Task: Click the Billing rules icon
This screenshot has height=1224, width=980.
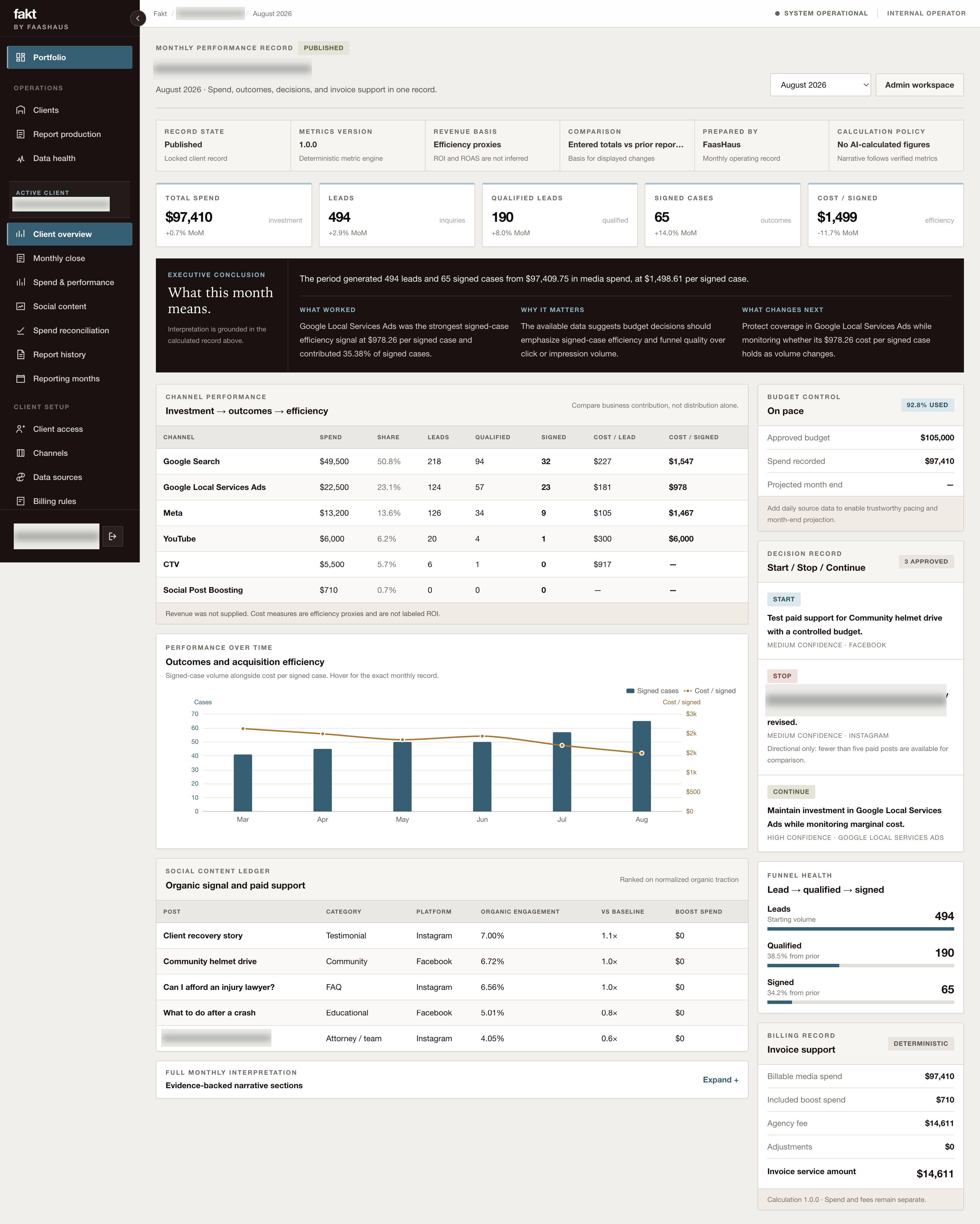Action: pyautogui.click(x=20, y=501)
